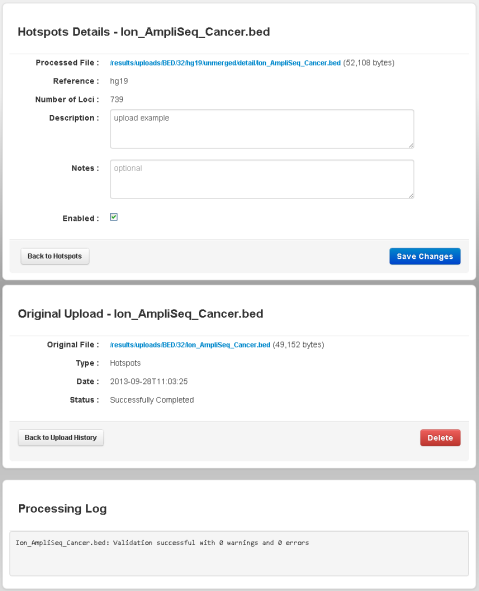
Task: Click the Save Changes button
Action: [x=425, y=256]
